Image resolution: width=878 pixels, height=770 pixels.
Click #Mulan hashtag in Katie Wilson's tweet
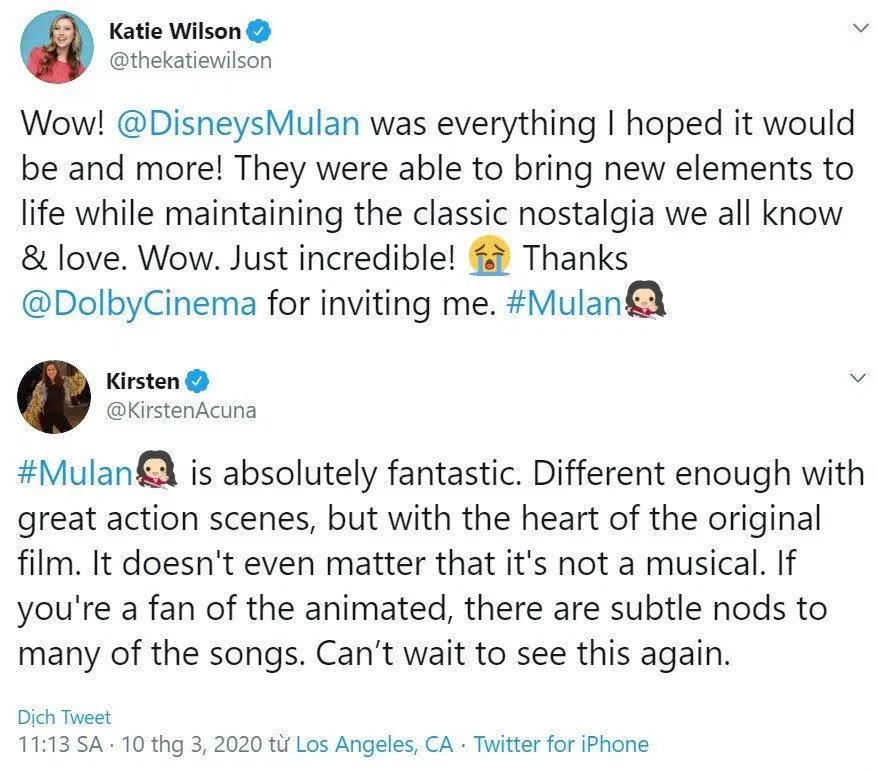(x=565, y=303)
